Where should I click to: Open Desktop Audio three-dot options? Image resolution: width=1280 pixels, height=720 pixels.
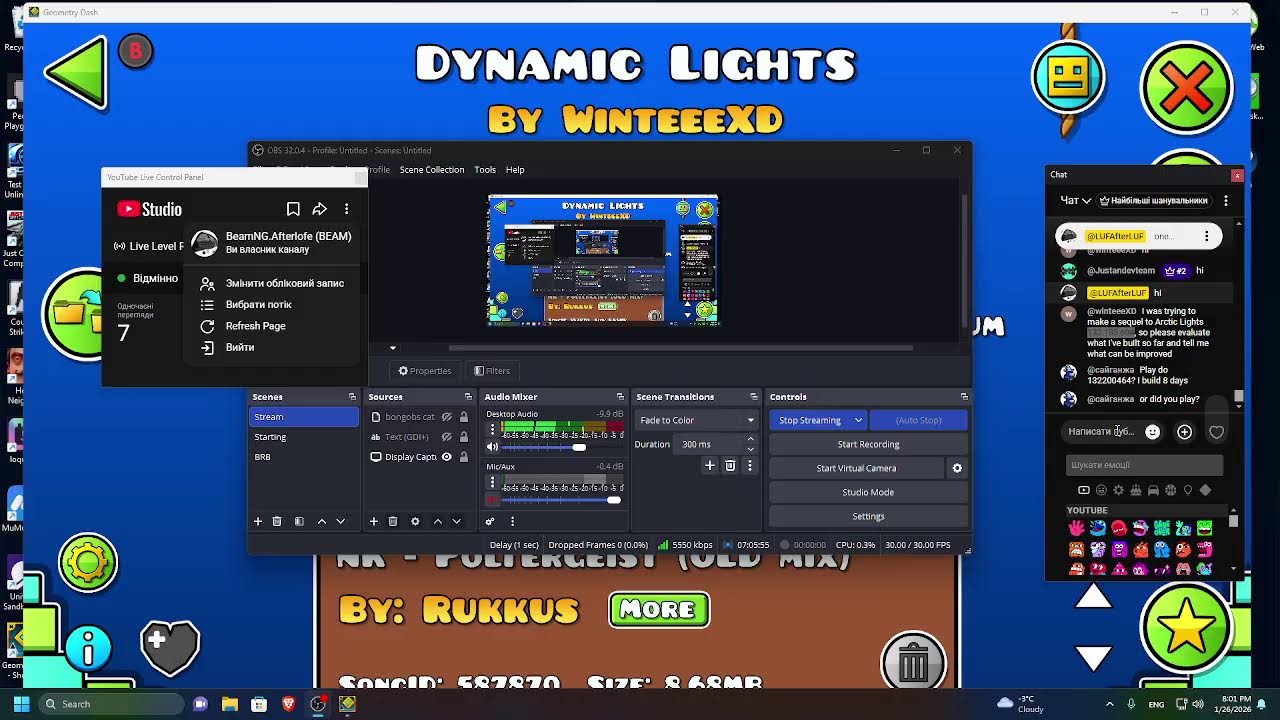click(492, 429)
